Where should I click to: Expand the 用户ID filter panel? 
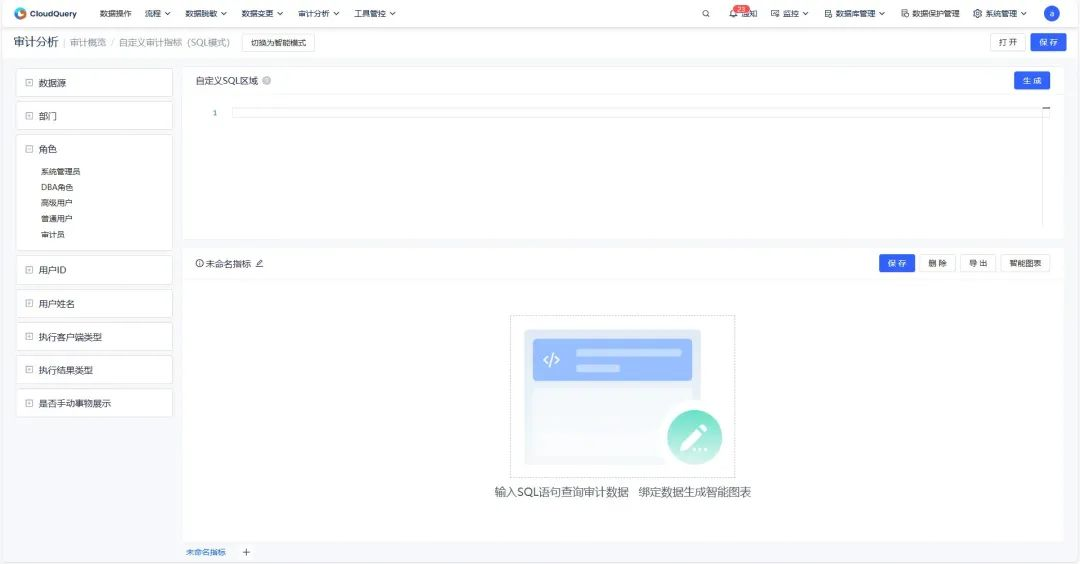[x=29, y=270]
